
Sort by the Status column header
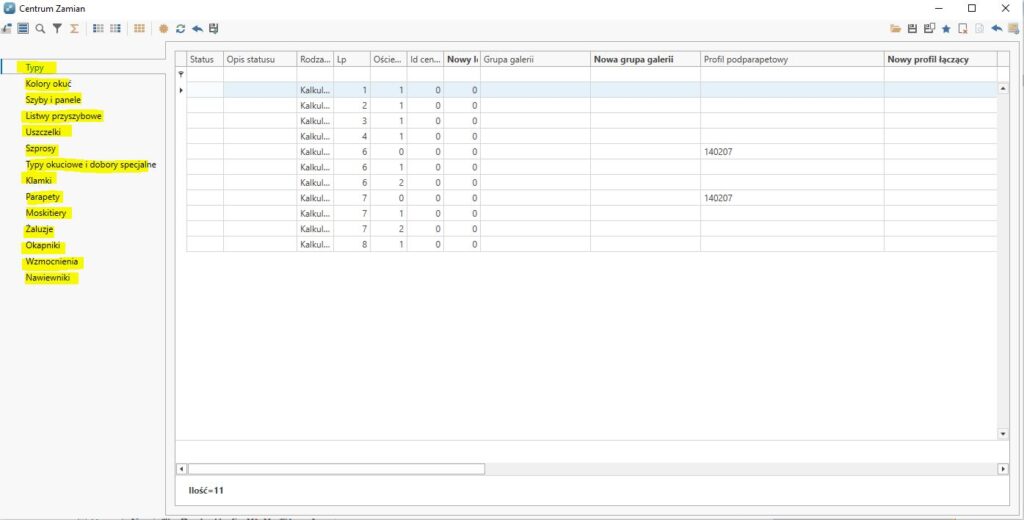point(205,59)
